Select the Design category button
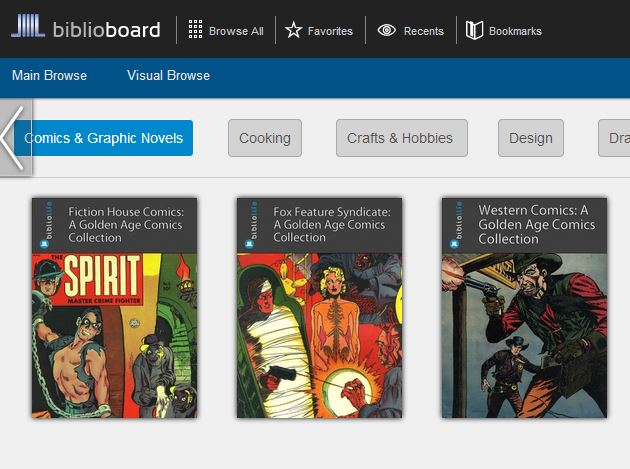 pos(531,138)
